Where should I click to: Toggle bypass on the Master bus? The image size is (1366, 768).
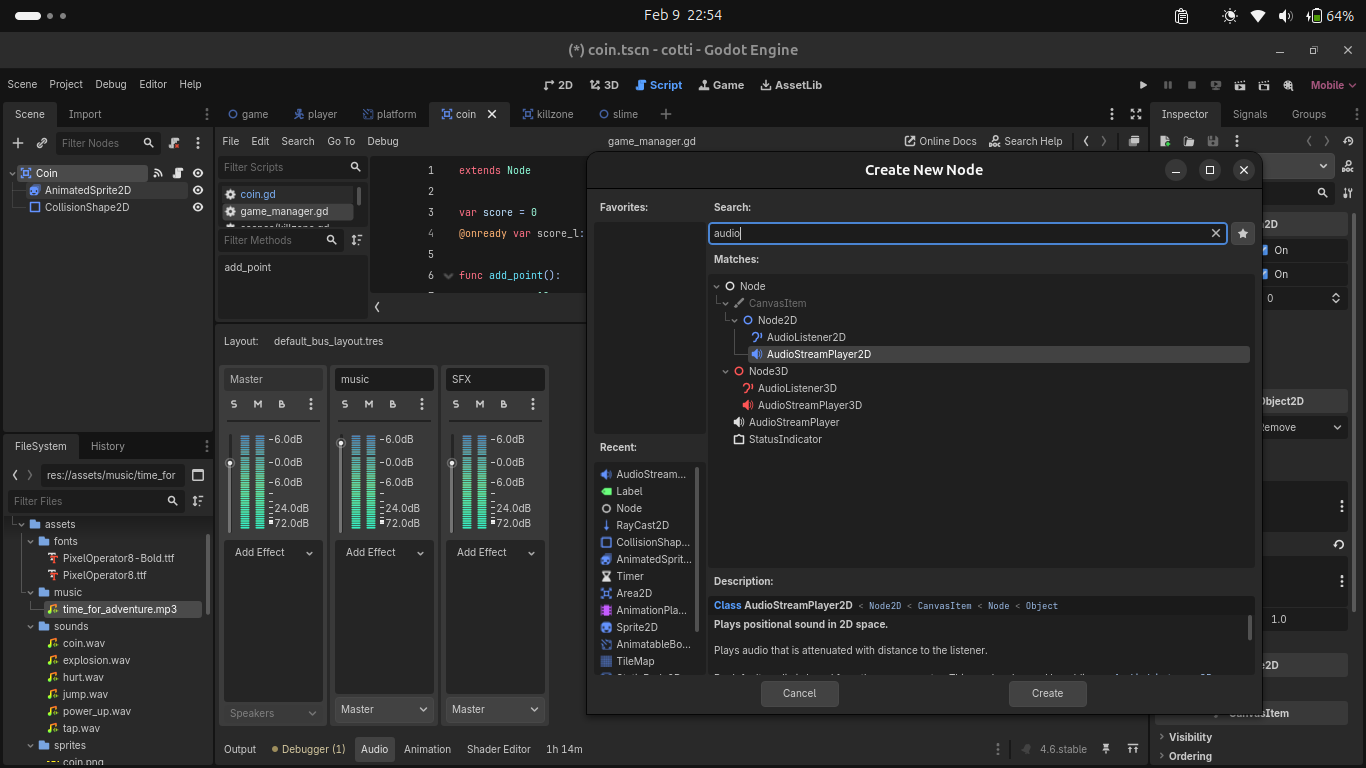point(282,404)
